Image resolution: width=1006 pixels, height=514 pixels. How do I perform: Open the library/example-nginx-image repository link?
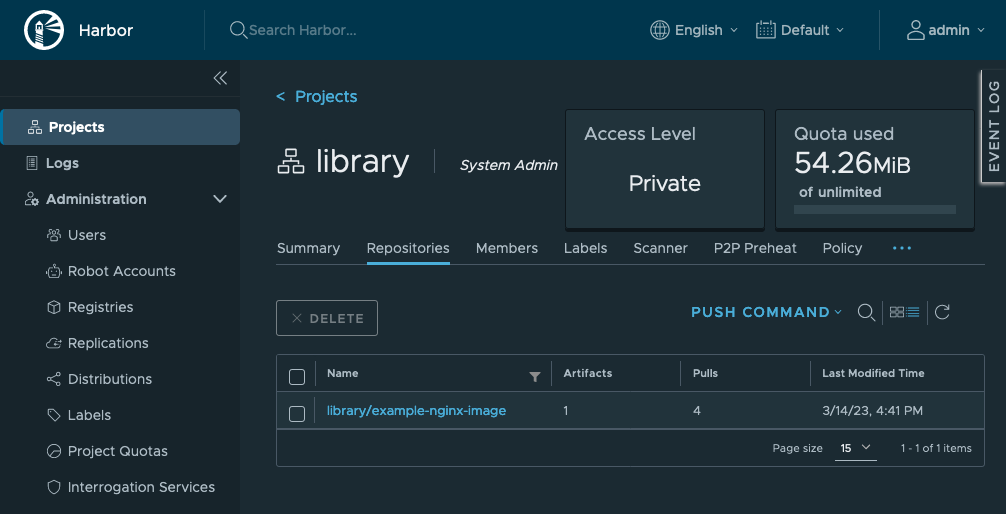(x=416, y=410)
